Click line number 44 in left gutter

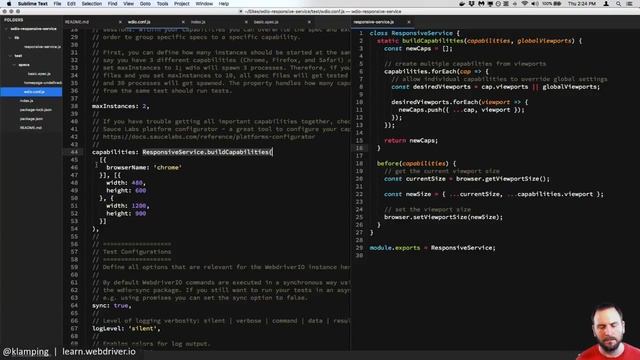pyautogui.click(x=74, y=152)
